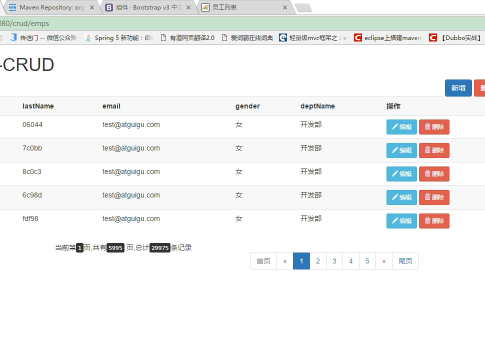The height and width of the screenshot is (364, 485).
Task: Click the email column header
Action: tap(111, 106)
